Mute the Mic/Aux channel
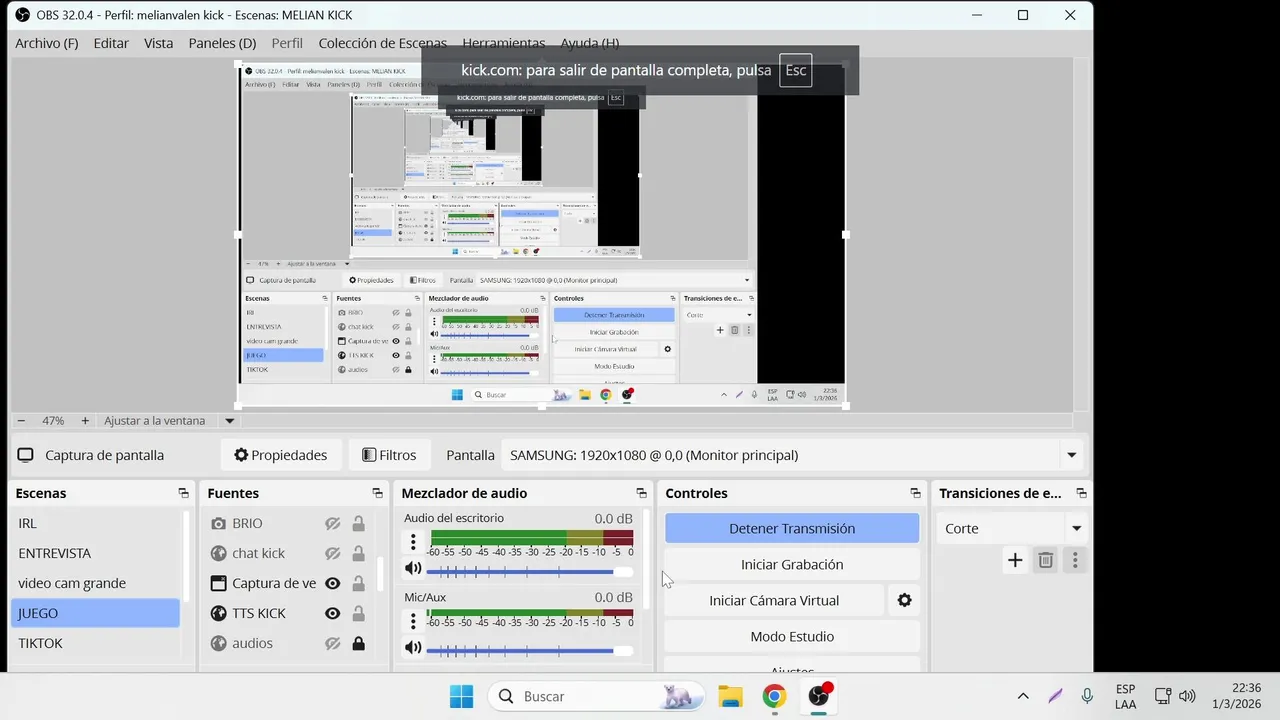This screenshot has width=1280, height=720. click(413, 648)
